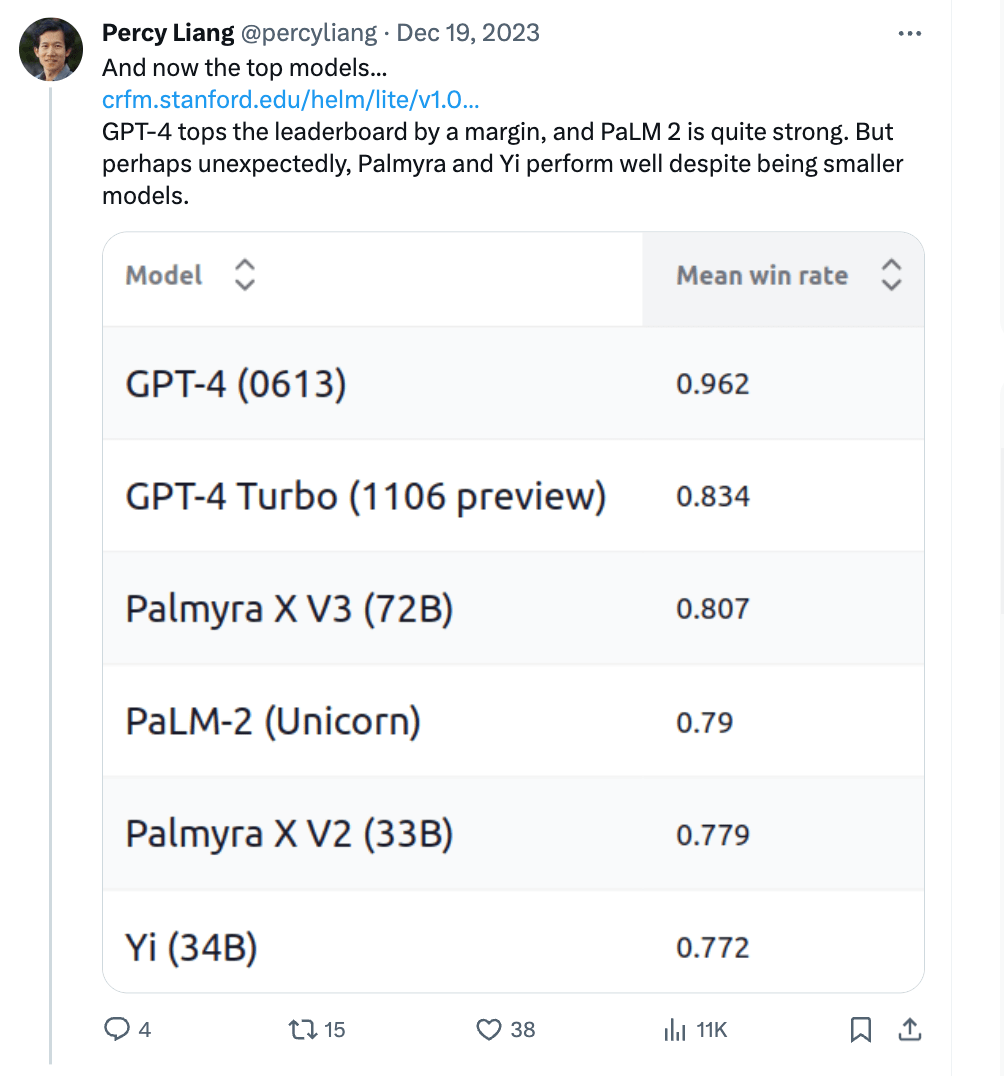This screenshot has height=1076, width=1004.
Task: Open view analytics bar chart icon
Action: coord(675,1029)
